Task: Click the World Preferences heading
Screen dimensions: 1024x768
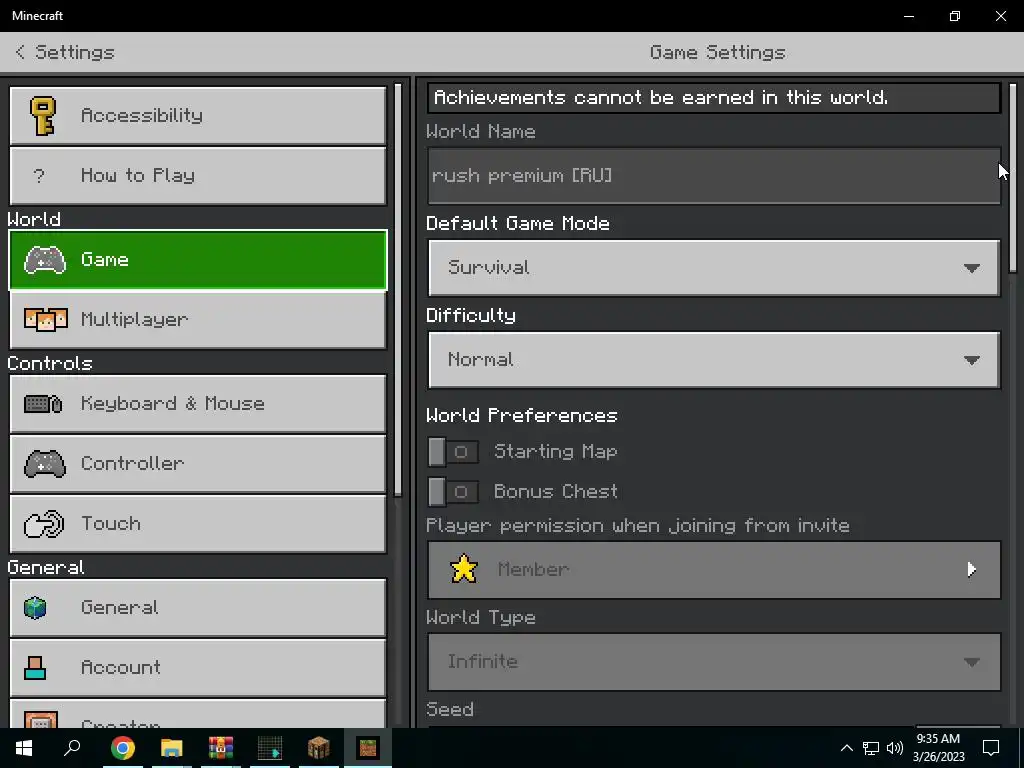Action: 522,416
